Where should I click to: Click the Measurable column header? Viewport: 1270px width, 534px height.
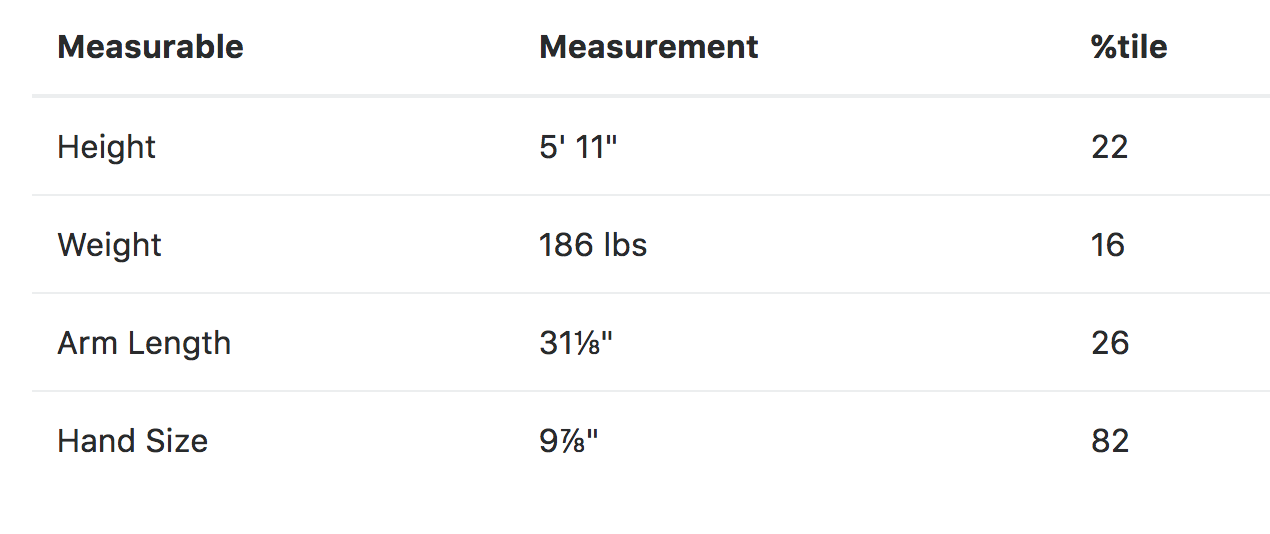(x=150, y=47)
